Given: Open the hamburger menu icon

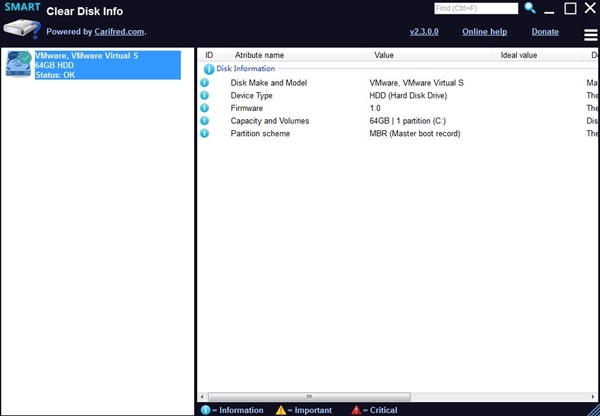Looking at the screenshot, I should [590, 35].
